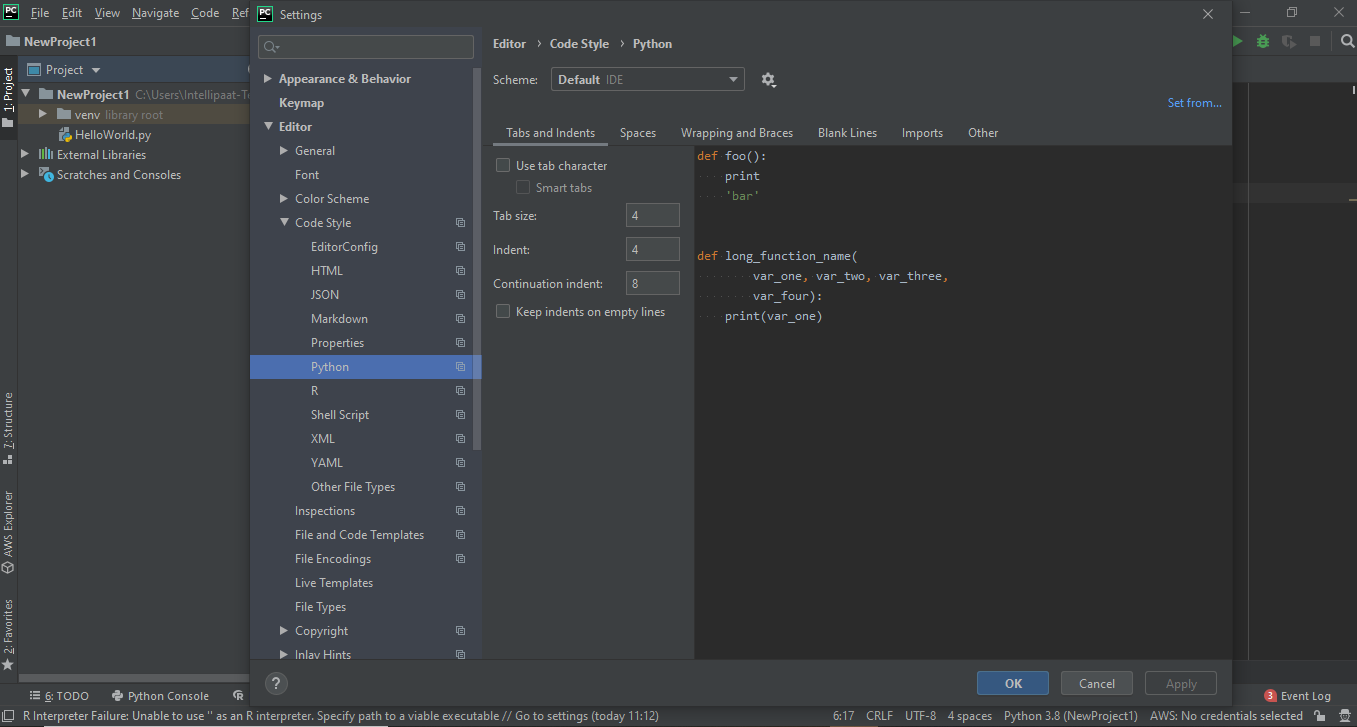The height and width of the screenshot is (727, 1357).
Task: Click the Set from... link
Action: pos(1194,102)
